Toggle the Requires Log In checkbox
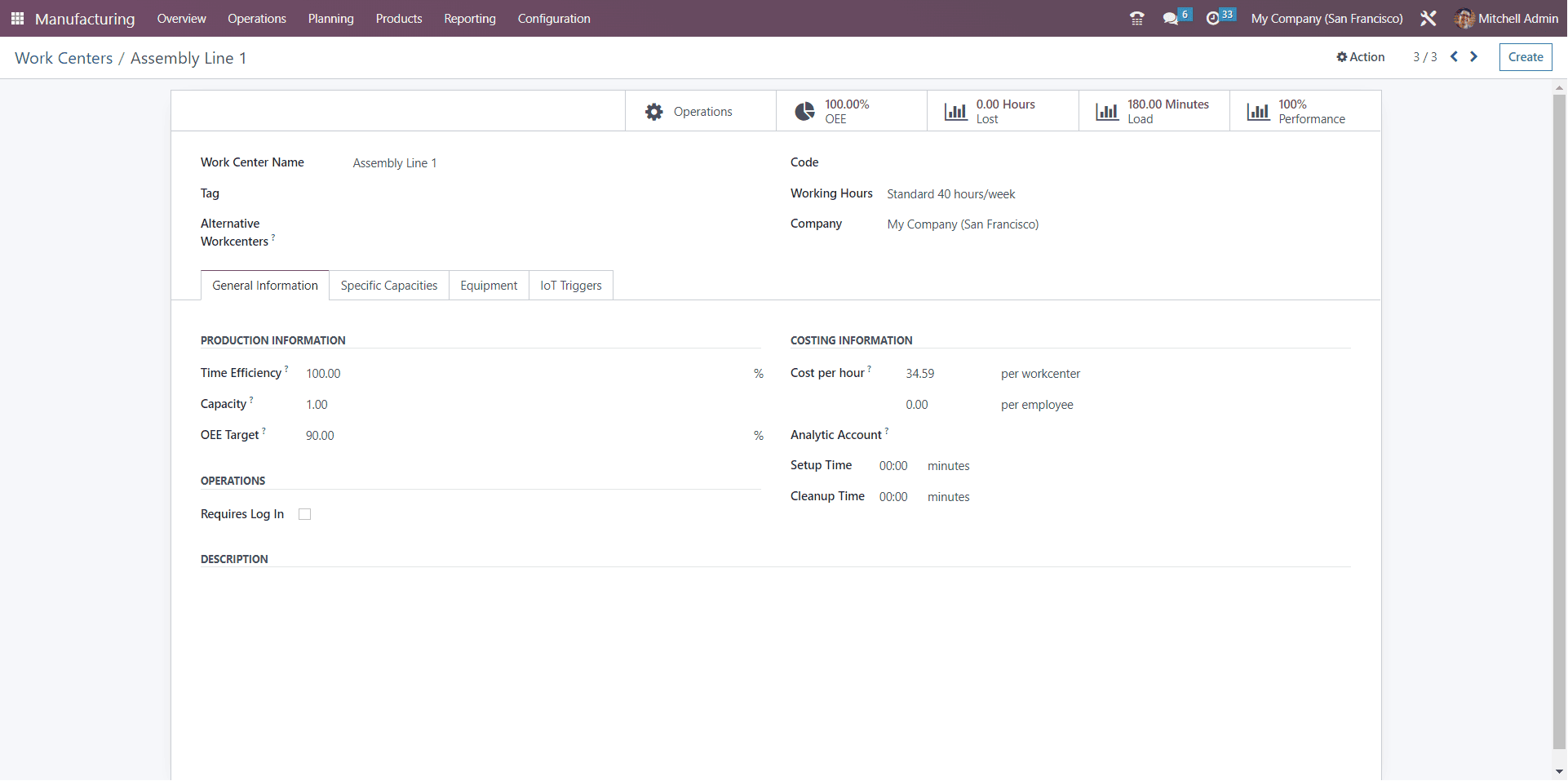Screen dimensions: 1568x781 (x=305, y=514)
